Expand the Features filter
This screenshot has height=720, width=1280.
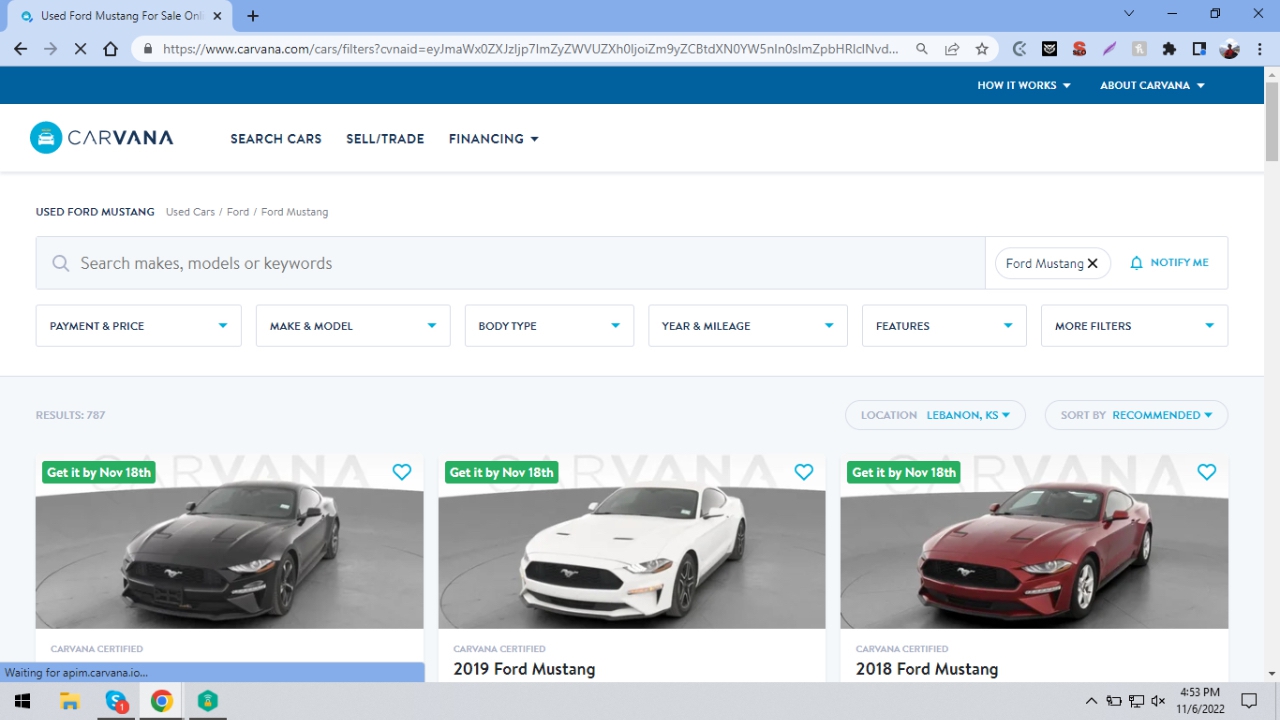coord(944,326)
